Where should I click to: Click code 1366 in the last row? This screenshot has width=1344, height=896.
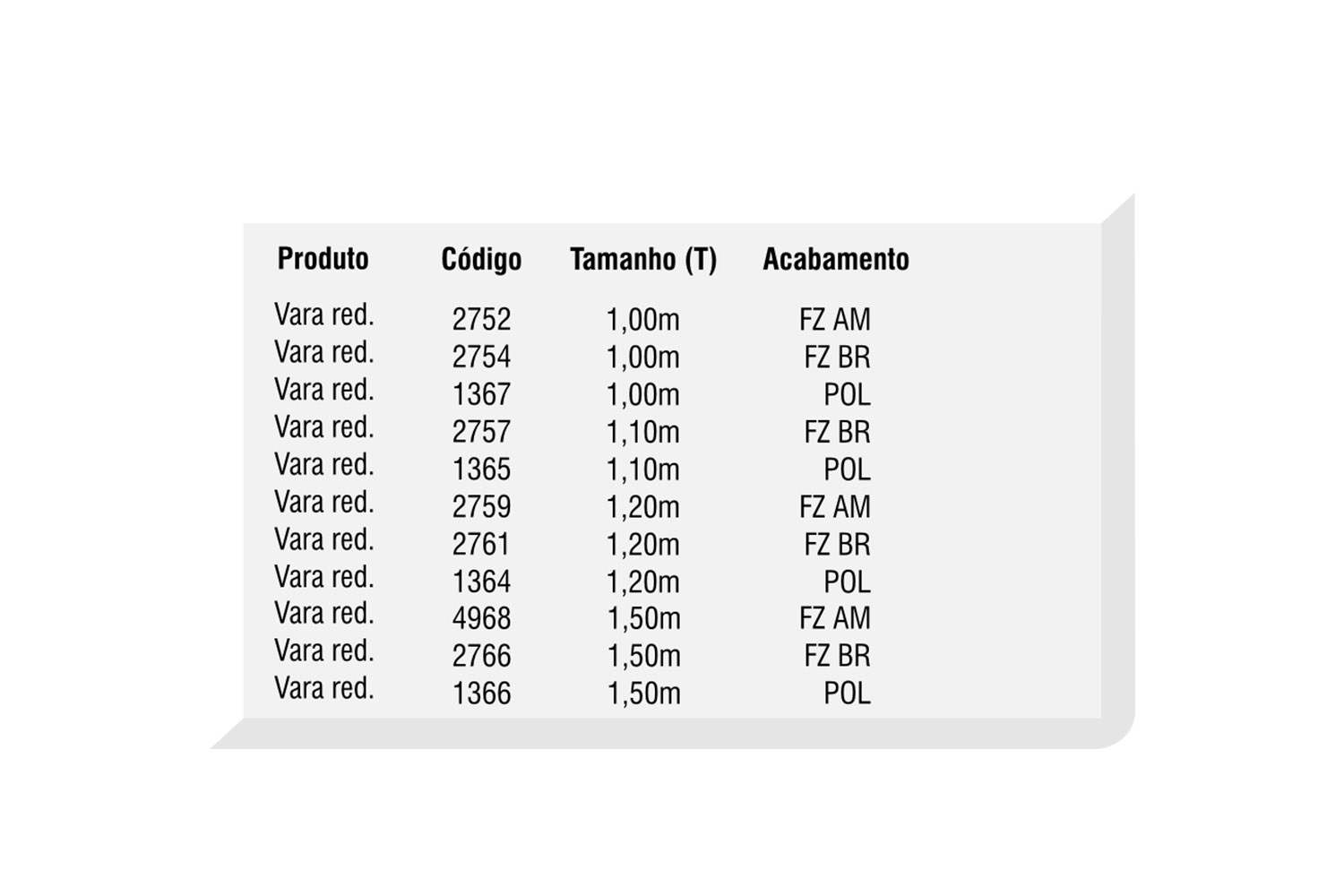481,694
